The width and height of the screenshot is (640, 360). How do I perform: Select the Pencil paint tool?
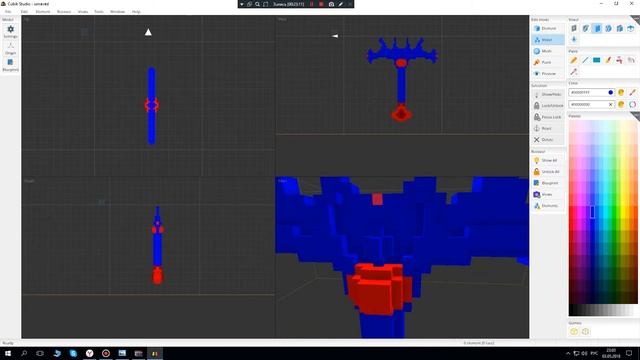point(574,60)
